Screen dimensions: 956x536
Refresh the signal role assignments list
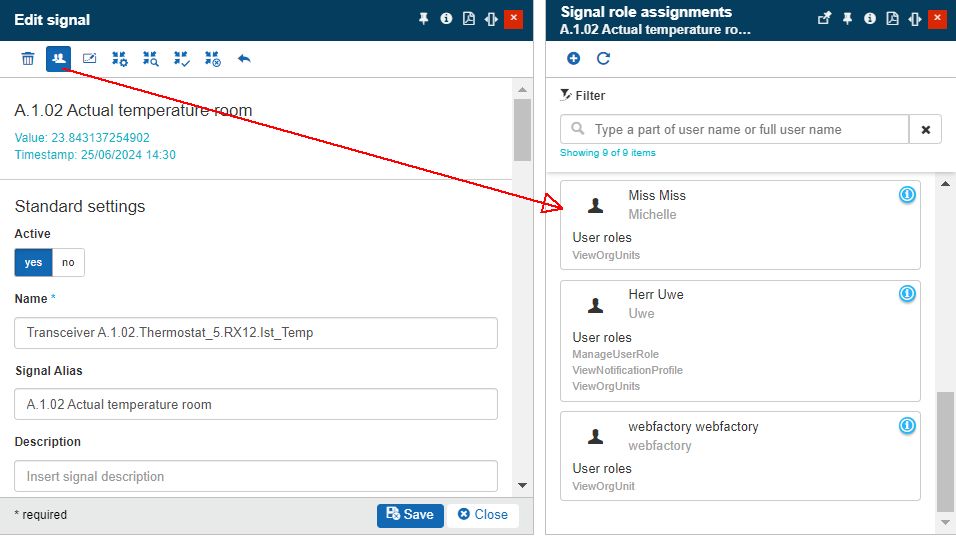tap(603, 59)
